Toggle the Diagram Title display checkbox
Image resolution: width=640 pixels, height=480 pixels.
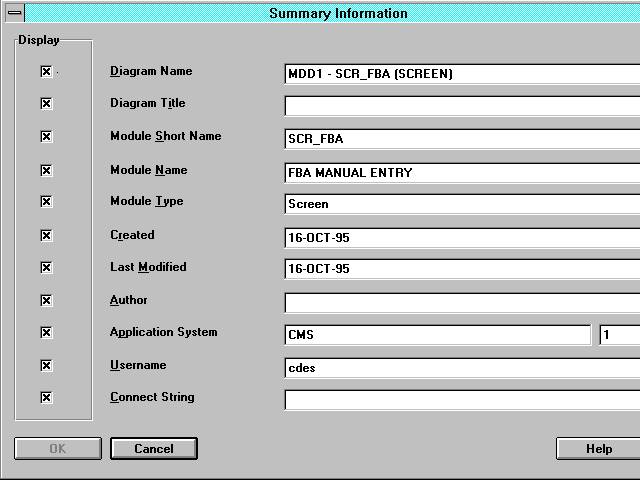46,104
